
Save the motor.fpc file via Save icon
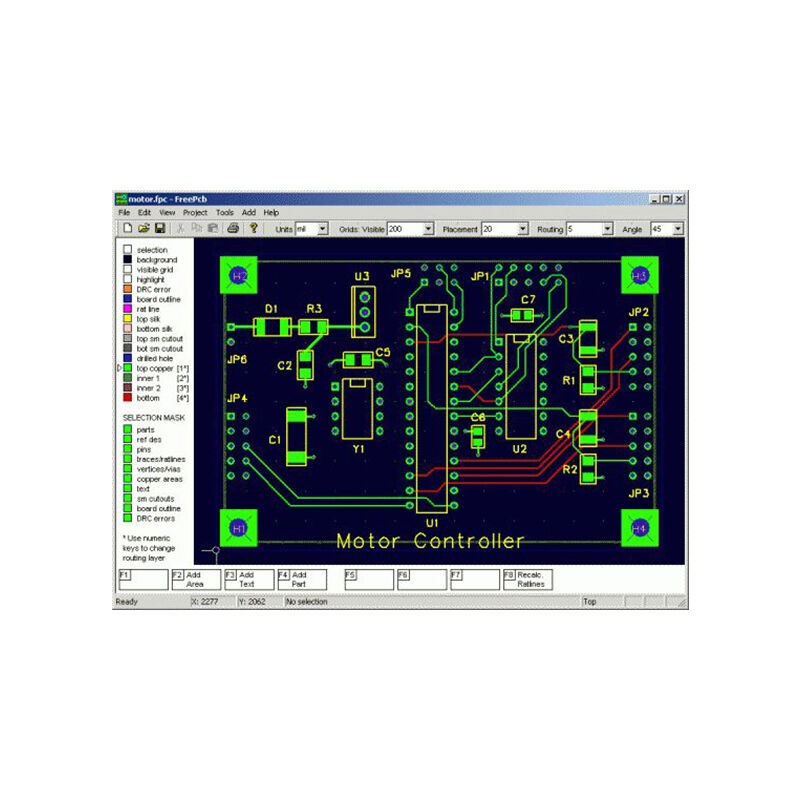click(x=161, y=229)
